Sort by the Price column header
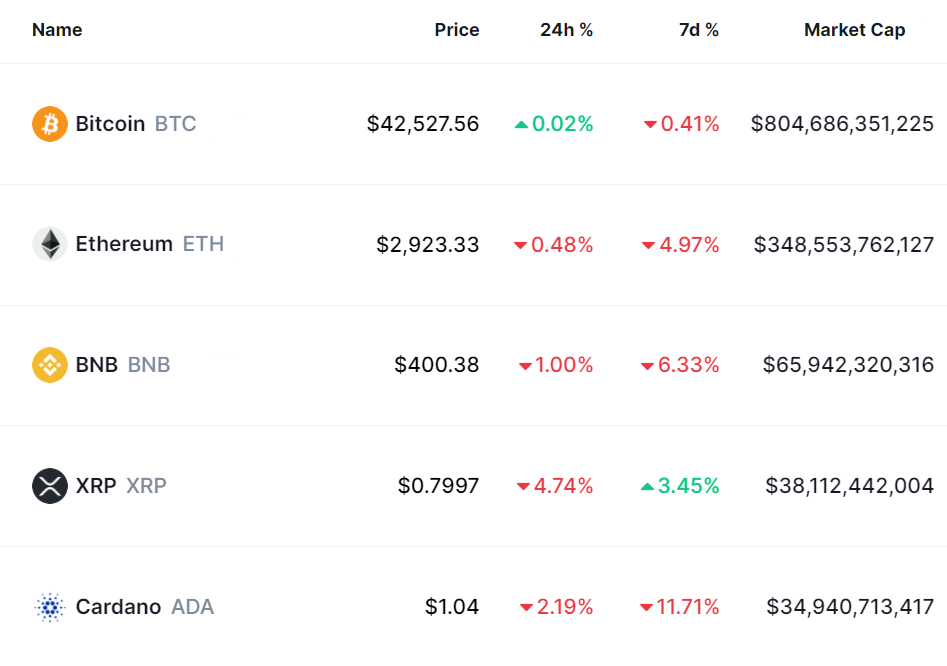The width and height of the screenshot is (947, 666). [x=456, y=30]
